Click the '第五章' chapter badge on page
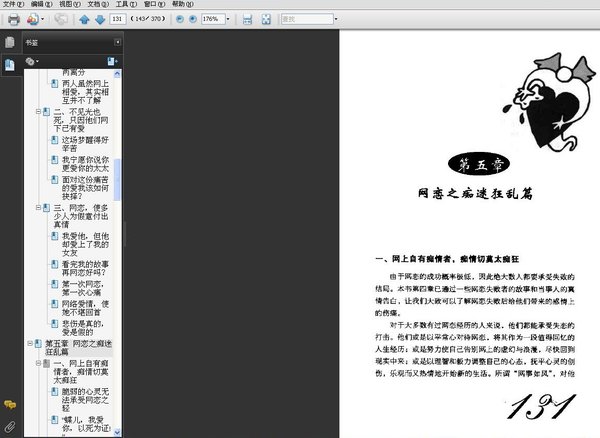 click(479, 164)
